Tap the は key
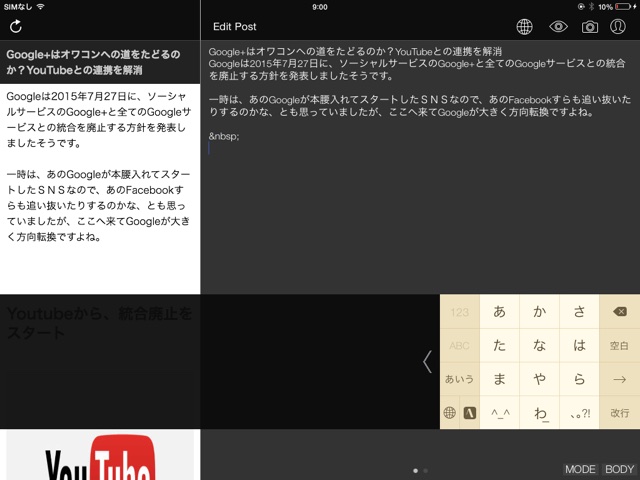Image resolution: width=640 pixels, height=480 pixels. click(579, 346)
